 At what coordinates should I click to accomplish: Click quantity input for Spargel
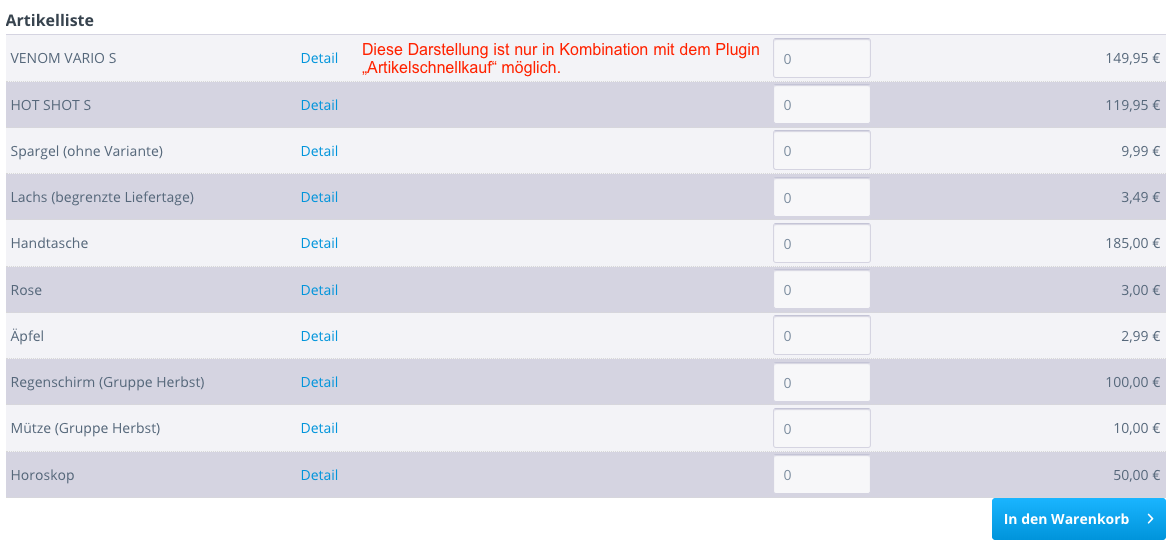click(x=822, y=150)
